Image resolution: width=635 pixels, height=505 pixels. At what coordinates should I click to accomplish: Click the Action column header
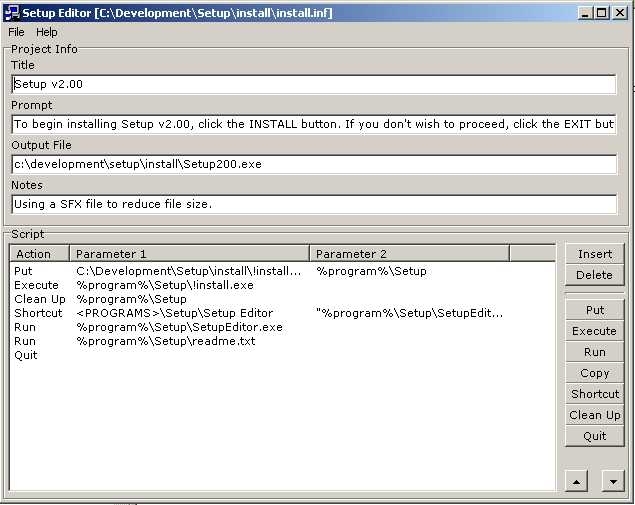coord(40,254)
